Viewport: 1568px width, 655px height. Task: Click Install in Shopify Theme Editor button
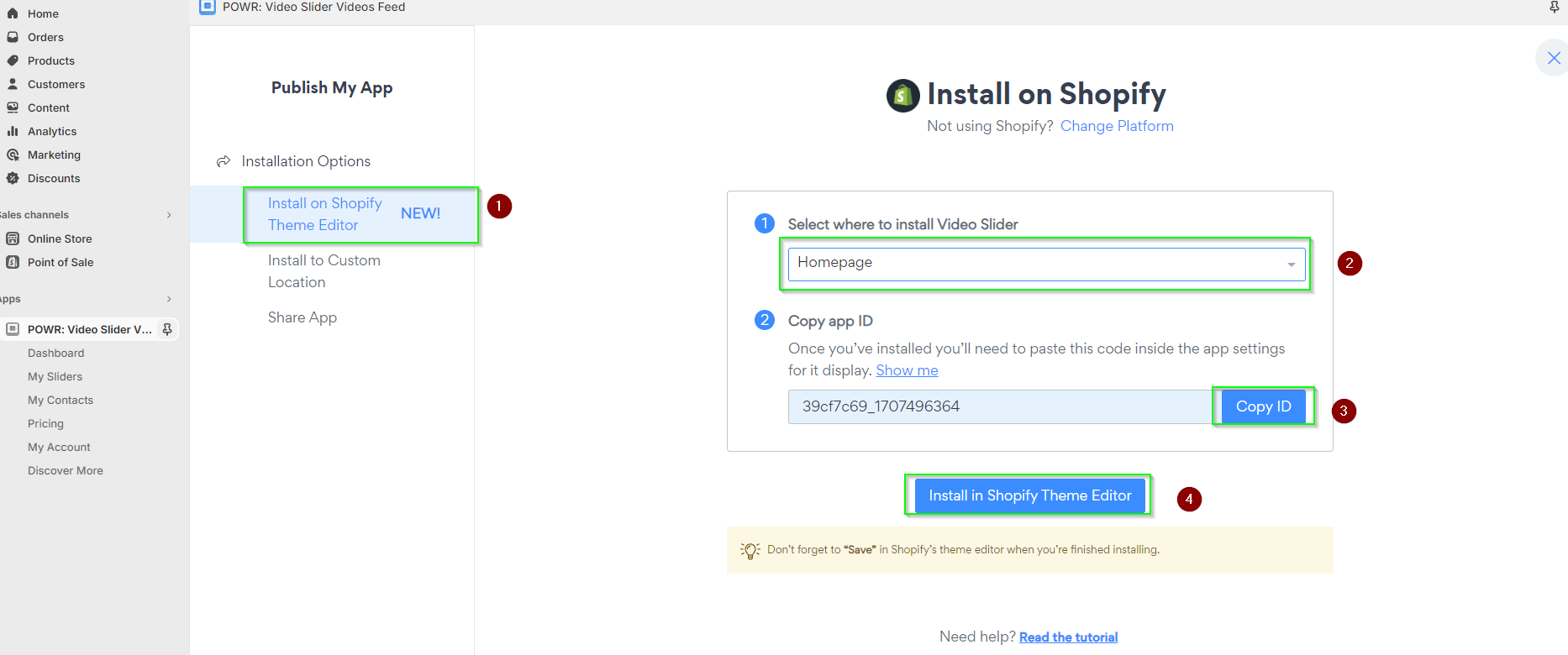click(1030, 495)
